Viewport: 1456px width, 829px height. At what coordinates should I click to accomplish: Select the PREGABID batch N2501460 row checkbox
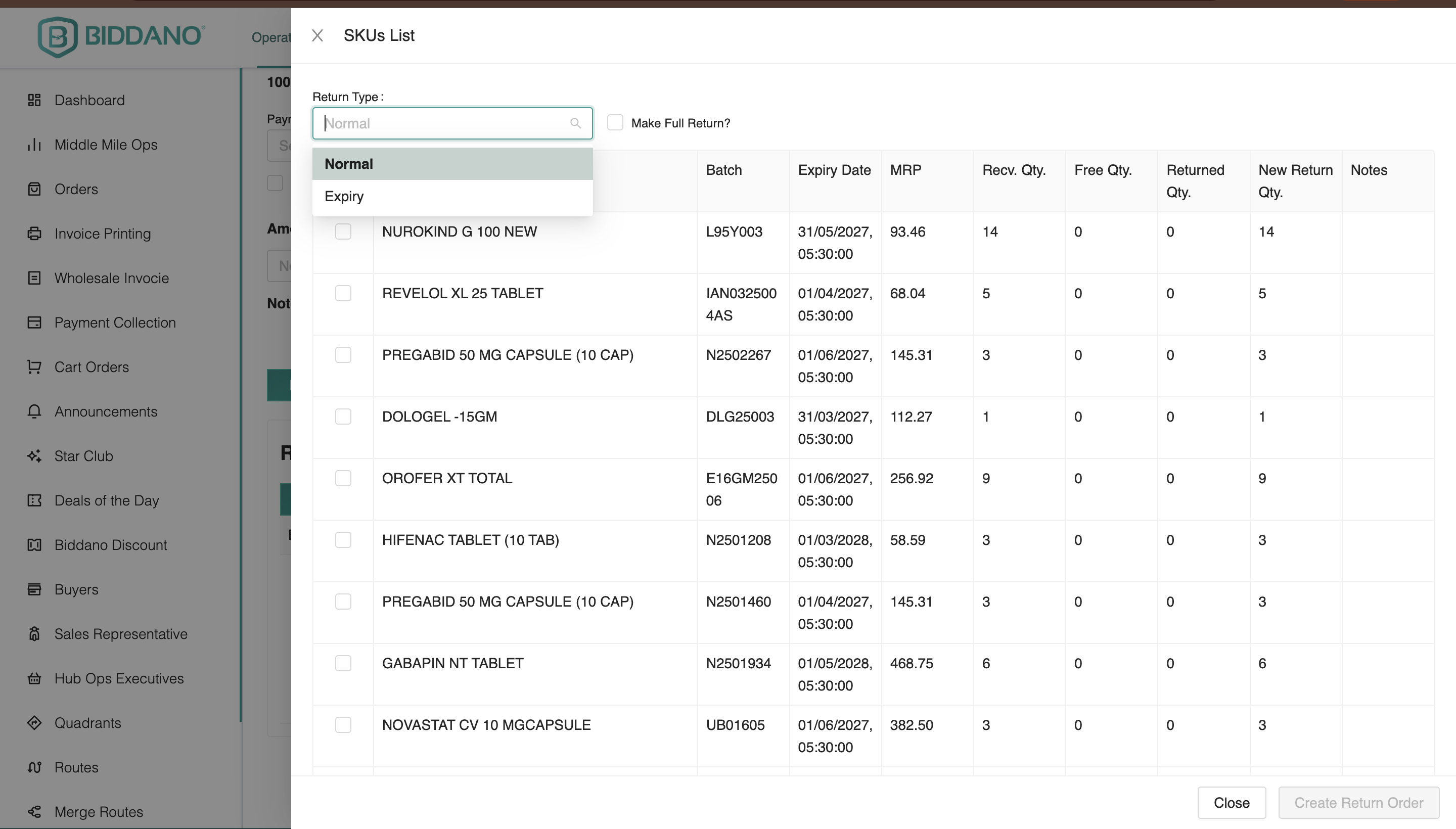pos(343,601)
